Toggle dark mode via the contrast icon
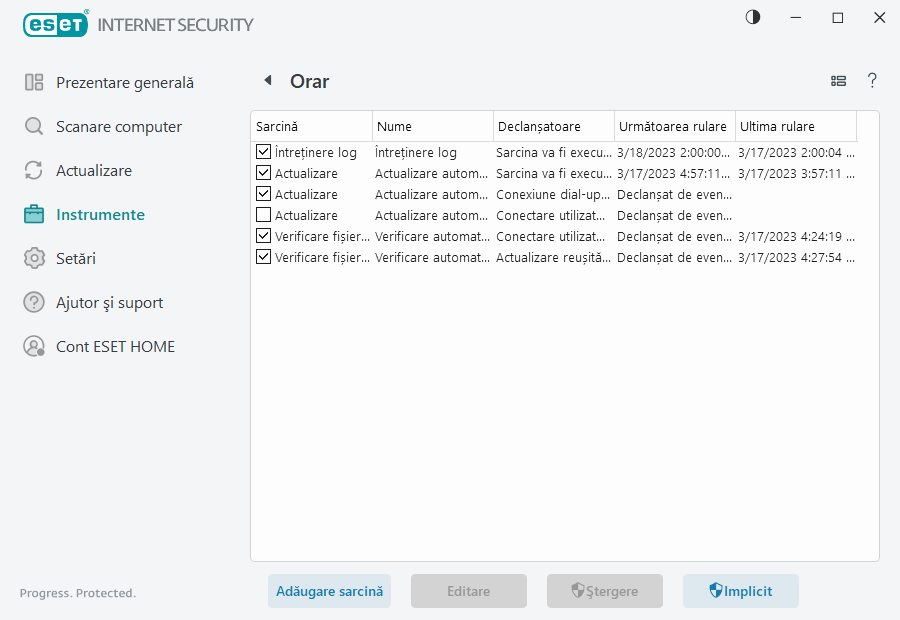The height and width of the screenshot is (620, 900). tap(752, 17)
